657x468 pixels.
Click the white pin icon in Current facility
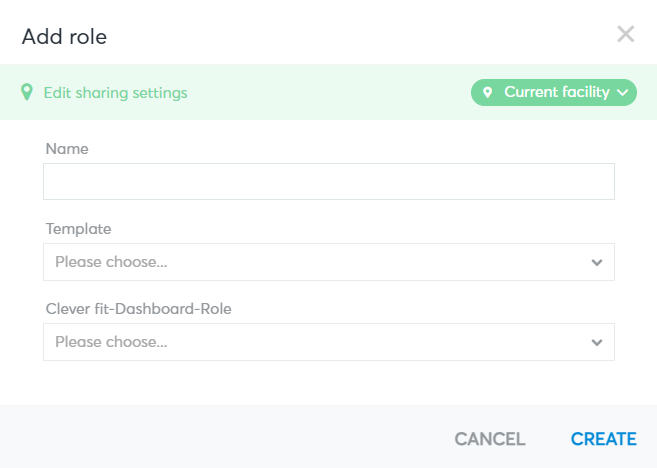pos(487,92)
